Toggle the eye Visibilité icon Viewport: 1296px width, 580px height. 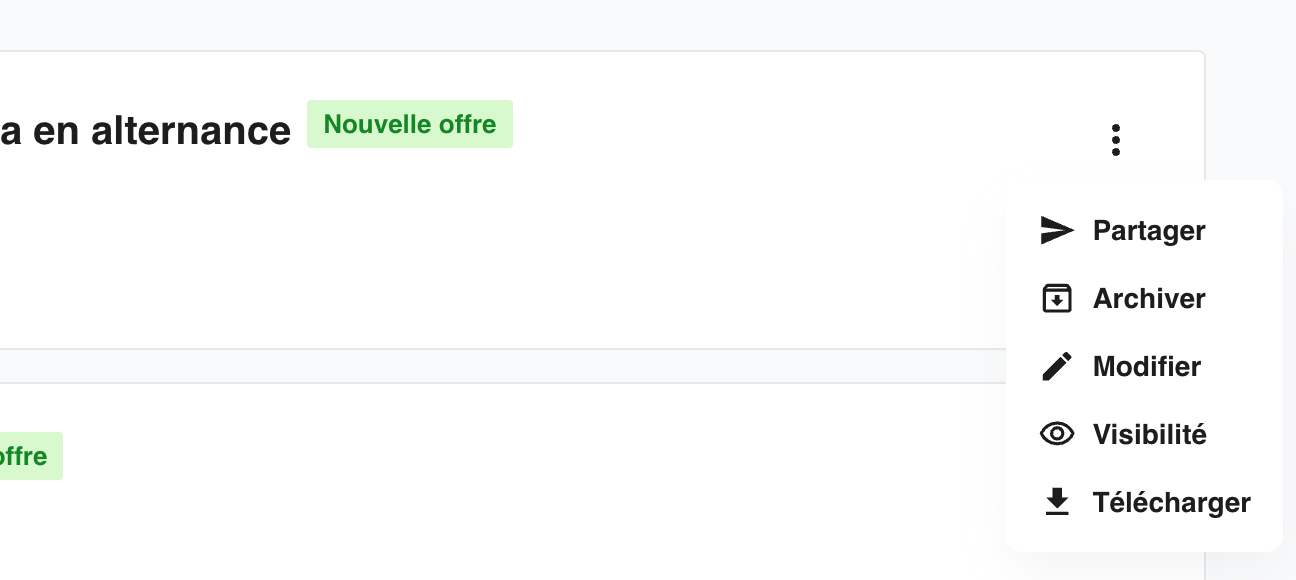[1057, 434]
